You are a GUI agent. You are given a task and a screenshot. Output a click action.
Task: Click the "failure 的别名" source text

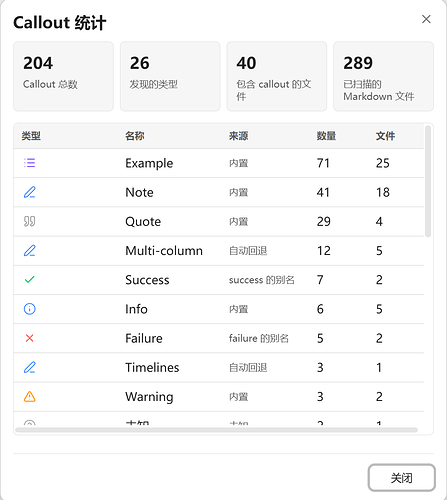(x=259, y=338)
